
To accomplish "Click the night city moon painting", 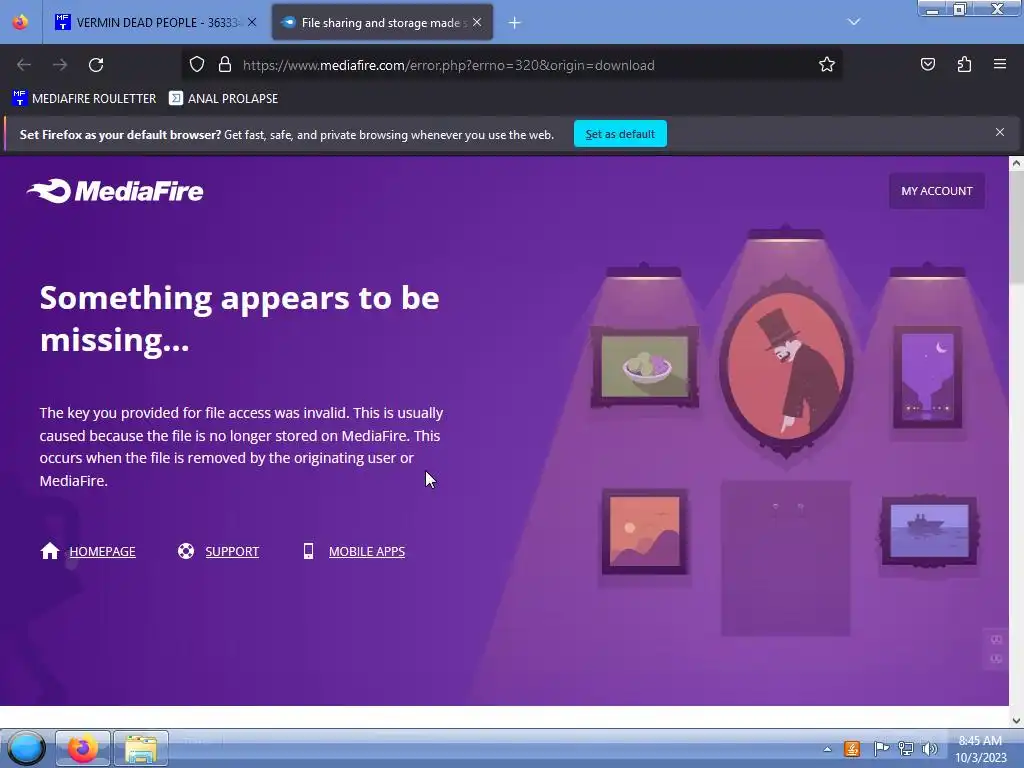I will tap(927, 377).
